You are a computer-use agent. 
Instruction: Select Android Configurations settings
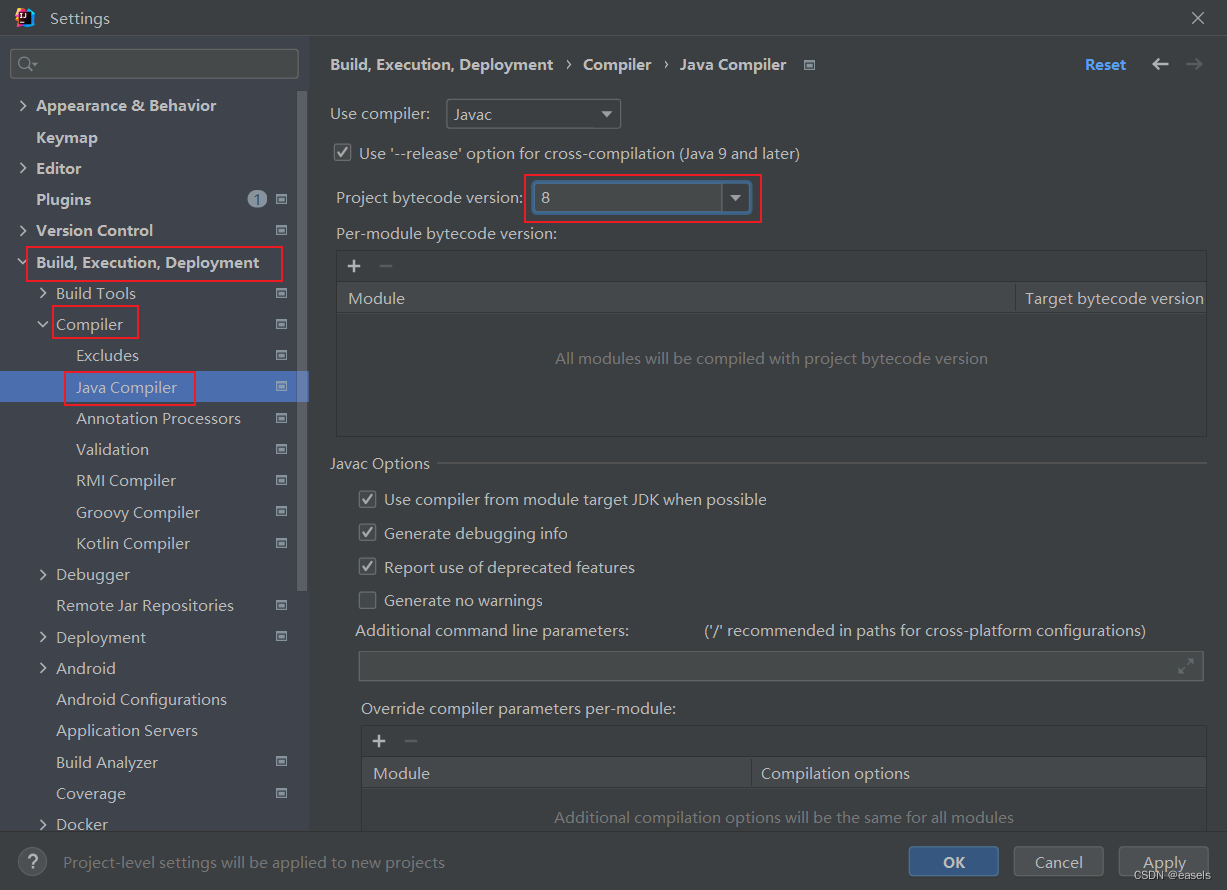tap(141, 699)
